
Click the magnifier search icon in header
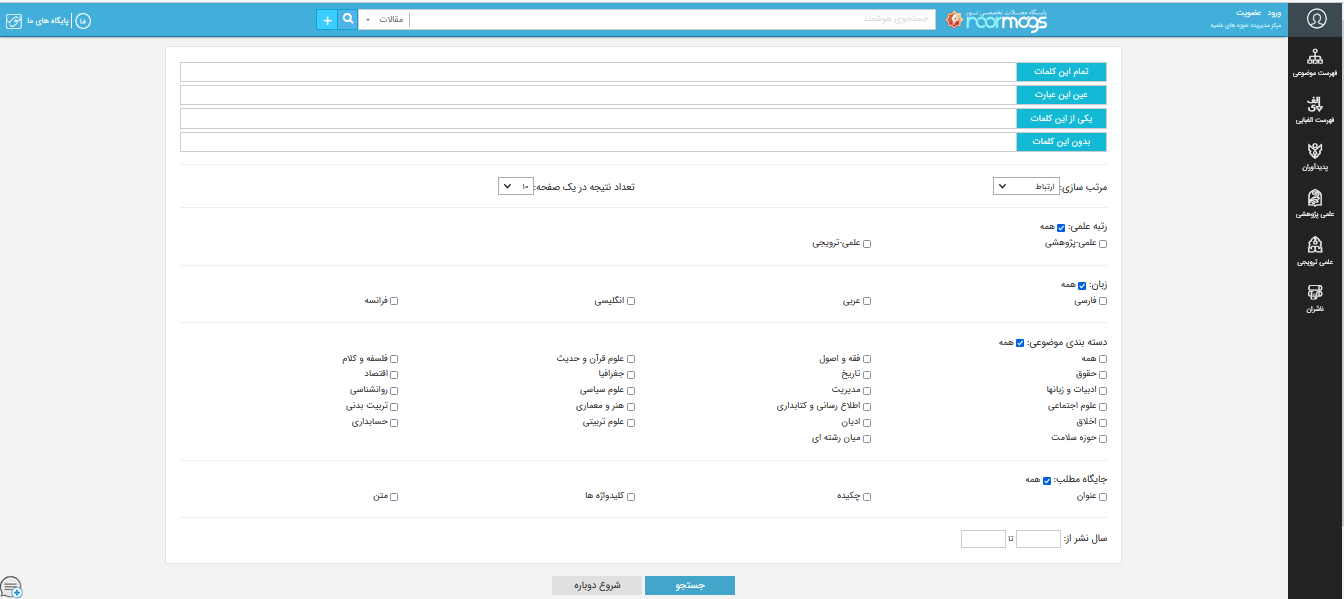click(x=347, y=19)
